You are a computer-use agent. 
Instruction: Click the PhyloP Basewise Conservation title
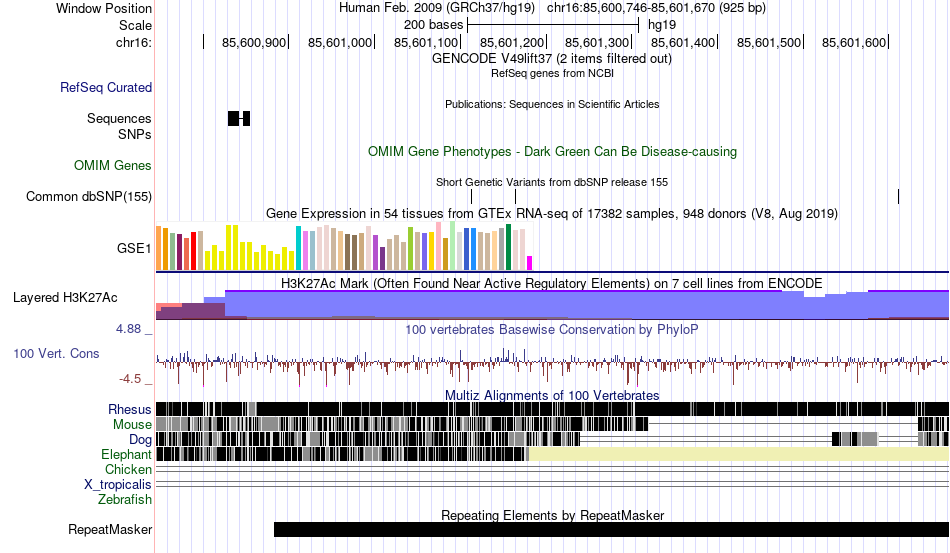pos(551,329)
